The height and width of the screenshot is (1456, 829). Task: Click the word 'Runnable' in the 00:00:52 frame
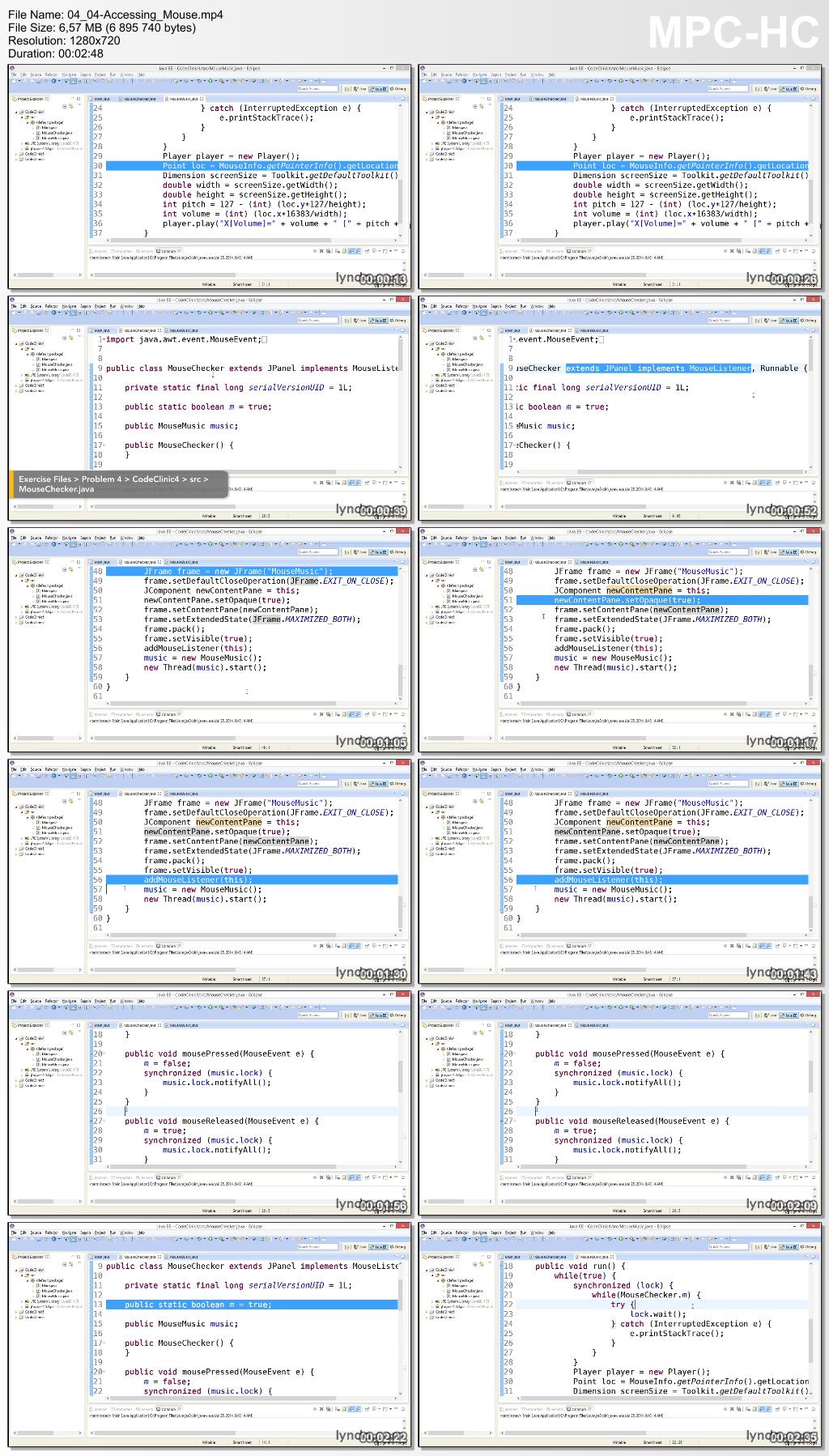(x=780, y=368)
